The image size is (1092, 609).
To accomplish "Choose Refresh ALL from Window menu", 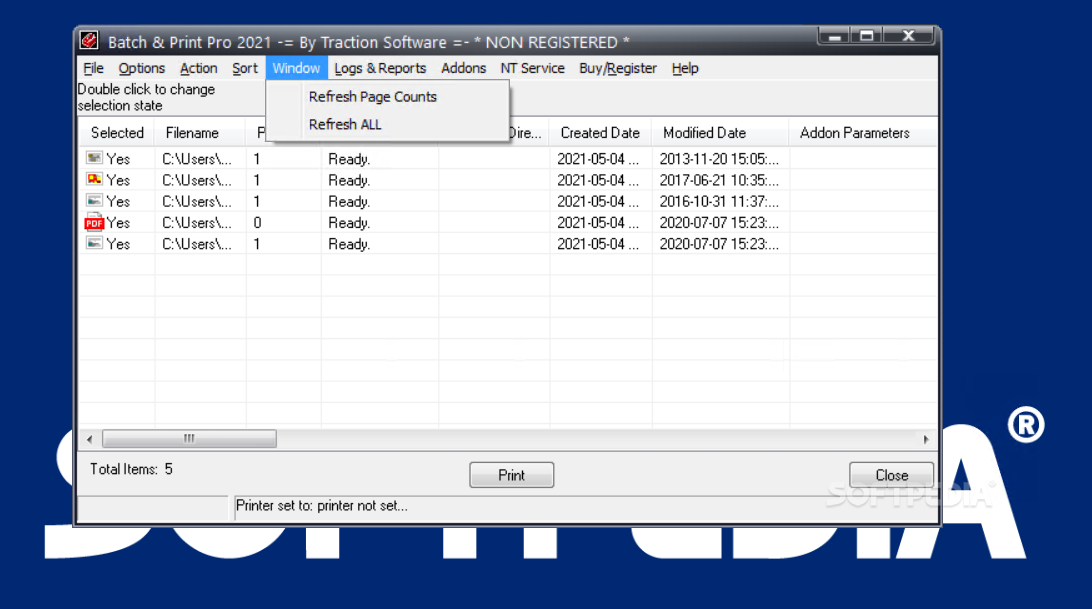I will (387, 124).
